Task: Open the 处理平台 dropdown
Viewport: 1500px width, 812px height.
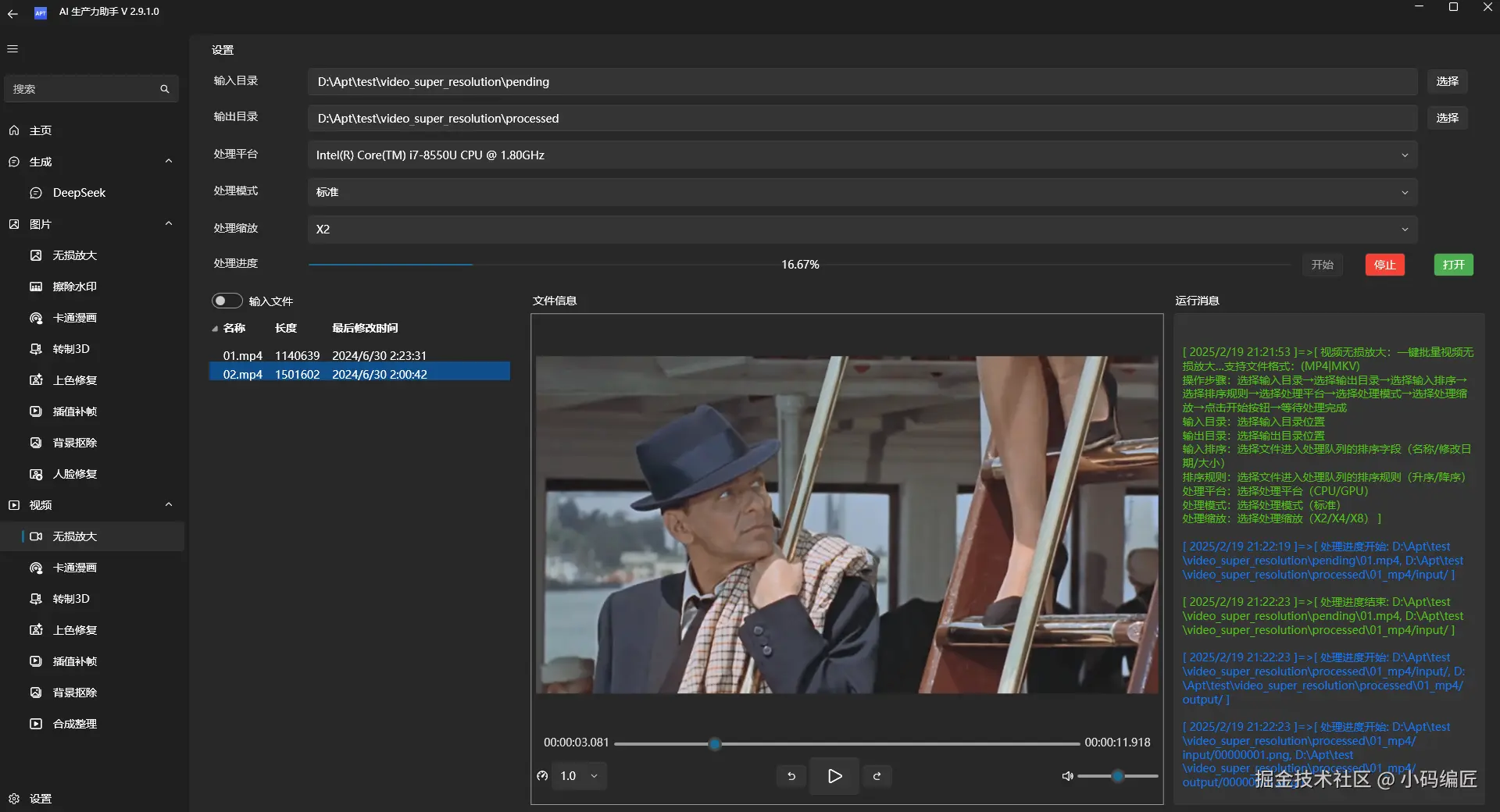Action: pyautogui.click(x=862, y=155)
